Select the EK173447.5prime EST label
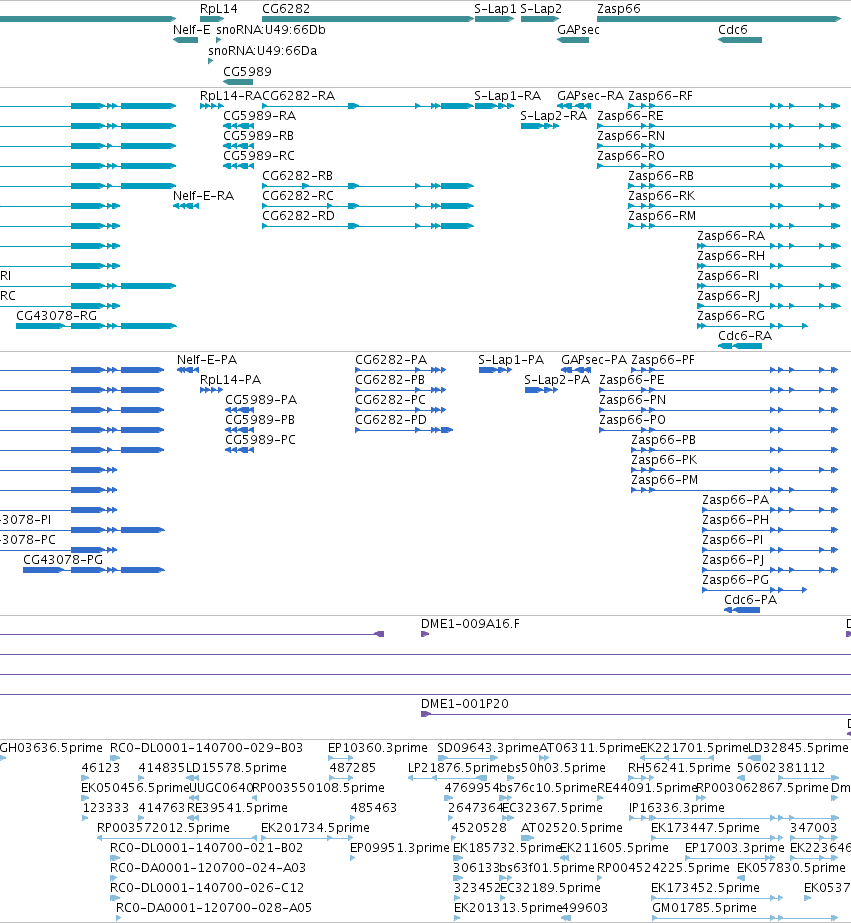This screenshot has height=923, width=851. point(705,828)
